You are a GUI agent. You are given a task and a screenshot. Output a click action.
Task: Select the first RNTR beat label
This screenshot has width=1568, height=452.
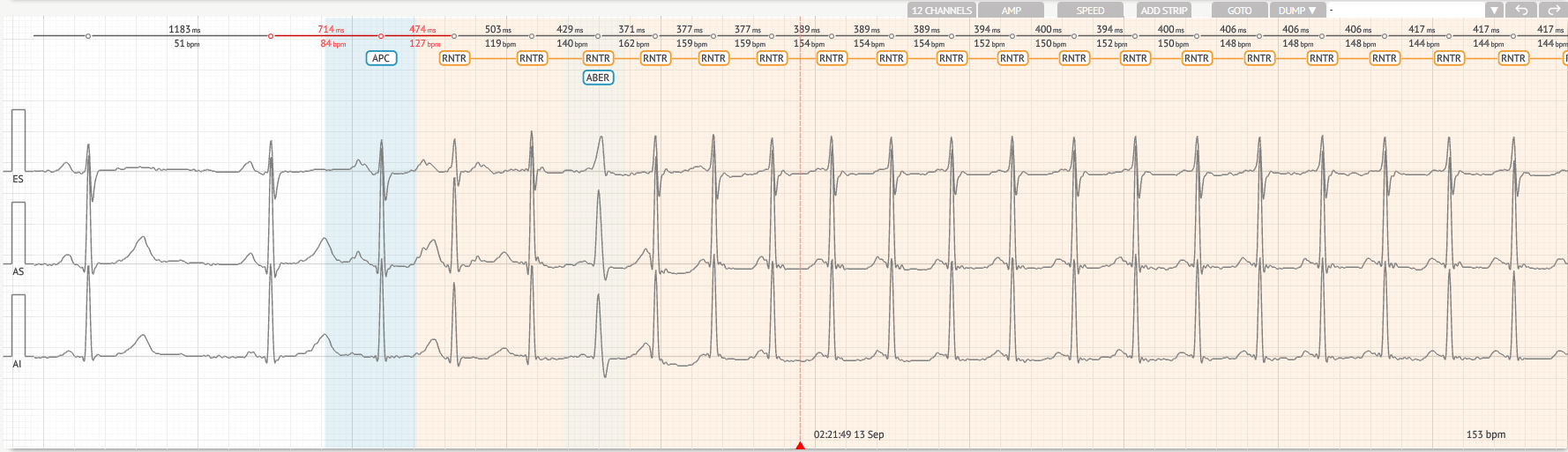tap(454, 58)
